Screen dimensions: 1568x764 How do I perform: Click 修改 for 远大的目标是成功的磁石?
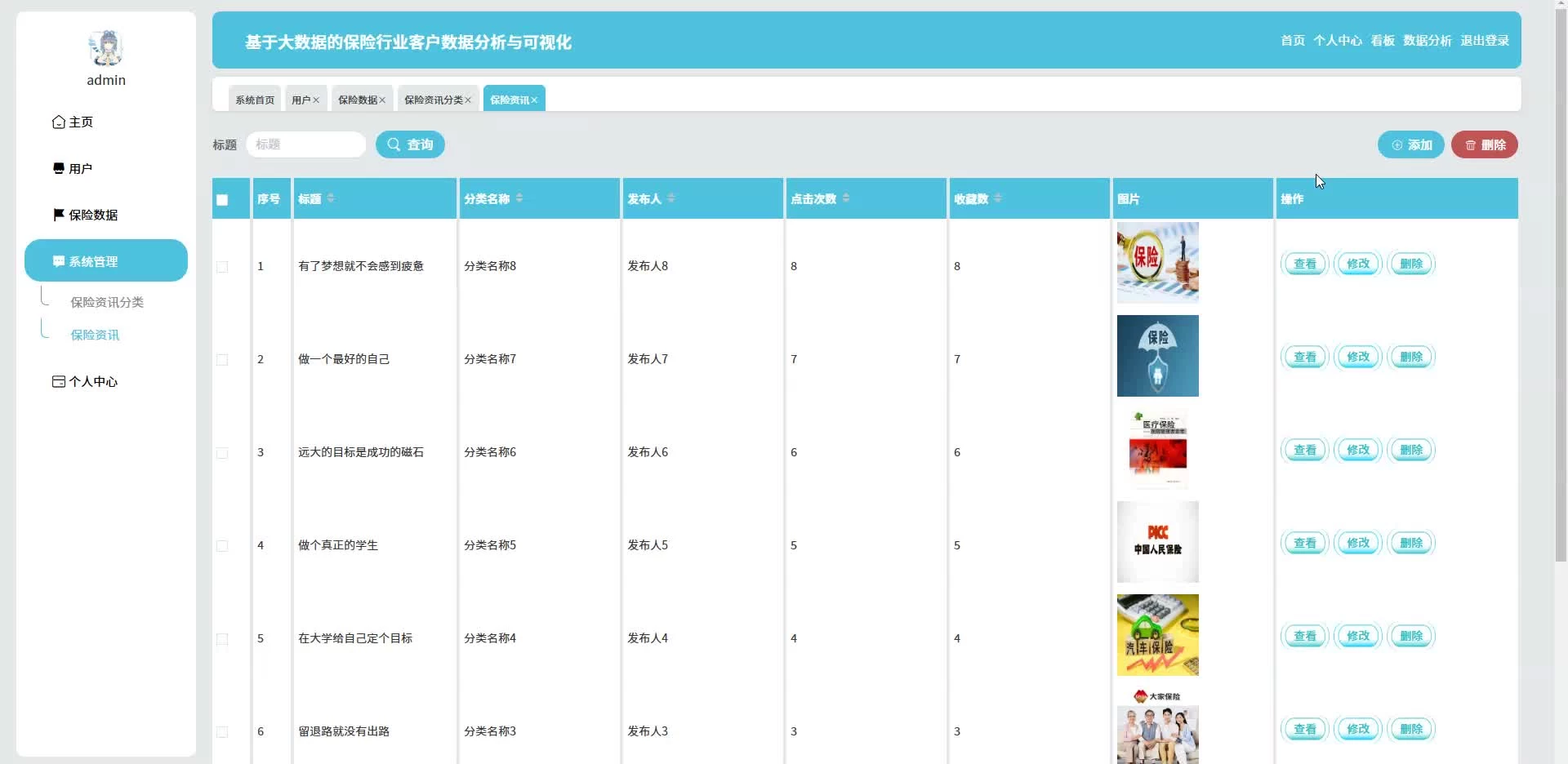point(1358,450)
